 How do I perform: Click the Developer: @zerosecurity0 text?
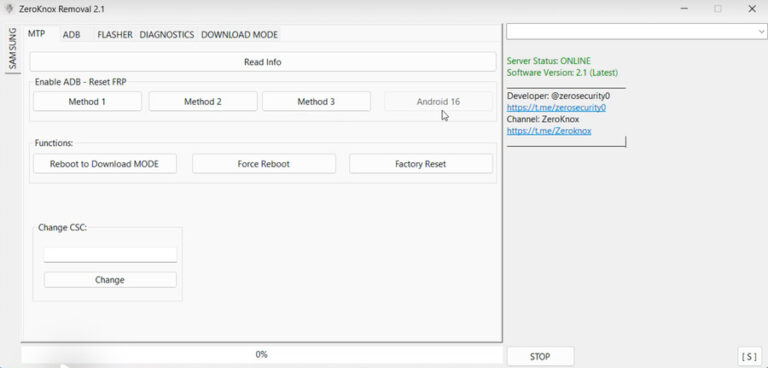558,96
